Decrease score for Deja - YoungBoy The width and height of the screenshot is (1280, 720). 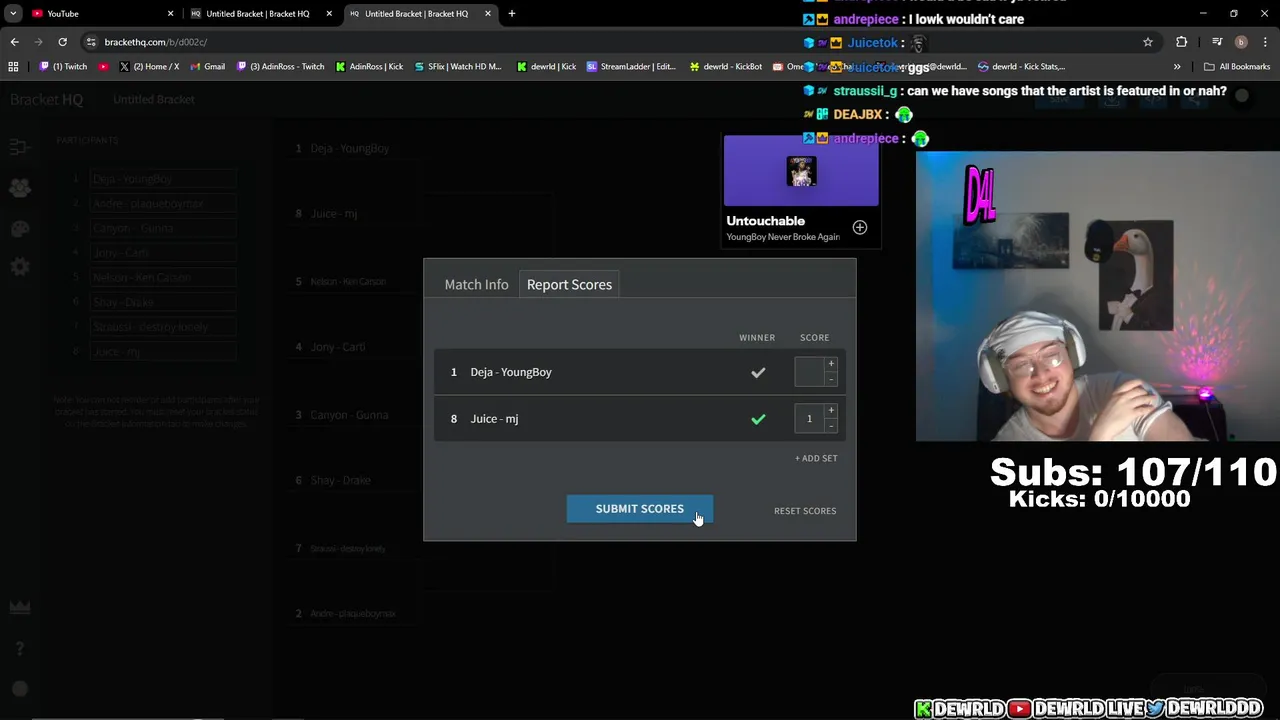coord(831,379)
